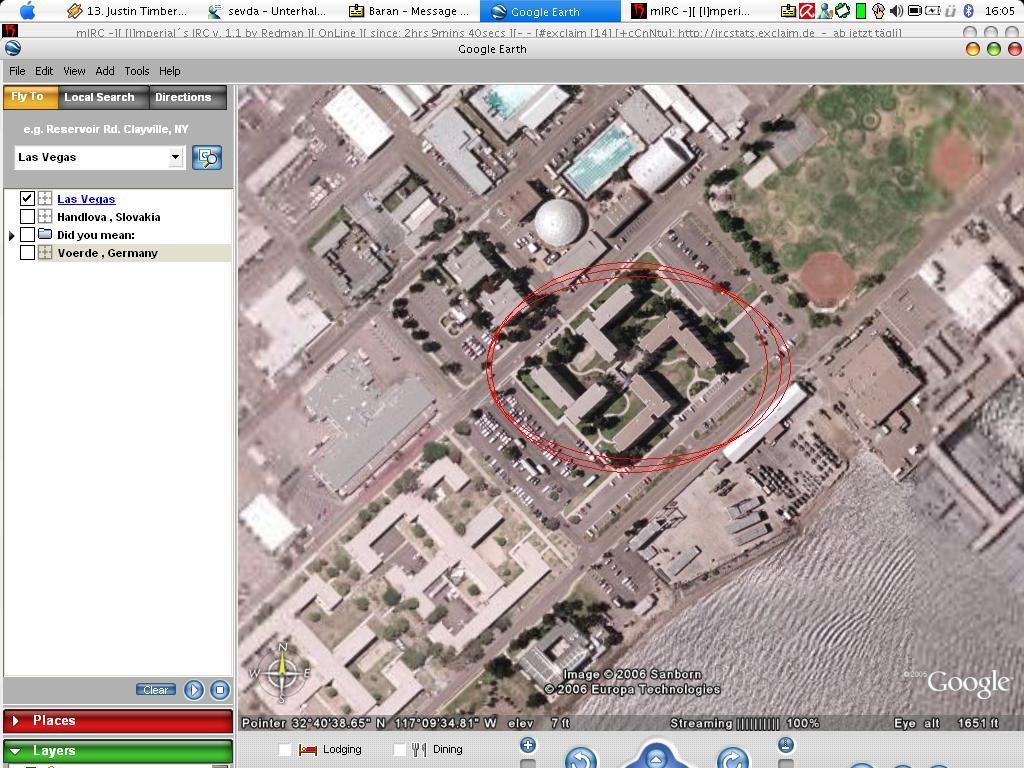Click the move up arrow in navigation pad
This screenshot has height=768, width=1024.
point(655,759)
